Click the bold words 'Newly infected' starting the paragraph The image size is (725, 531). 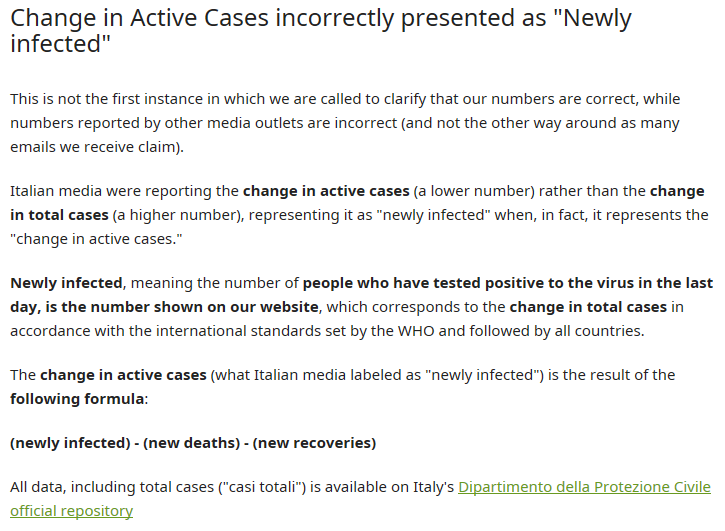pyautogui.click(x=66, y=283)
